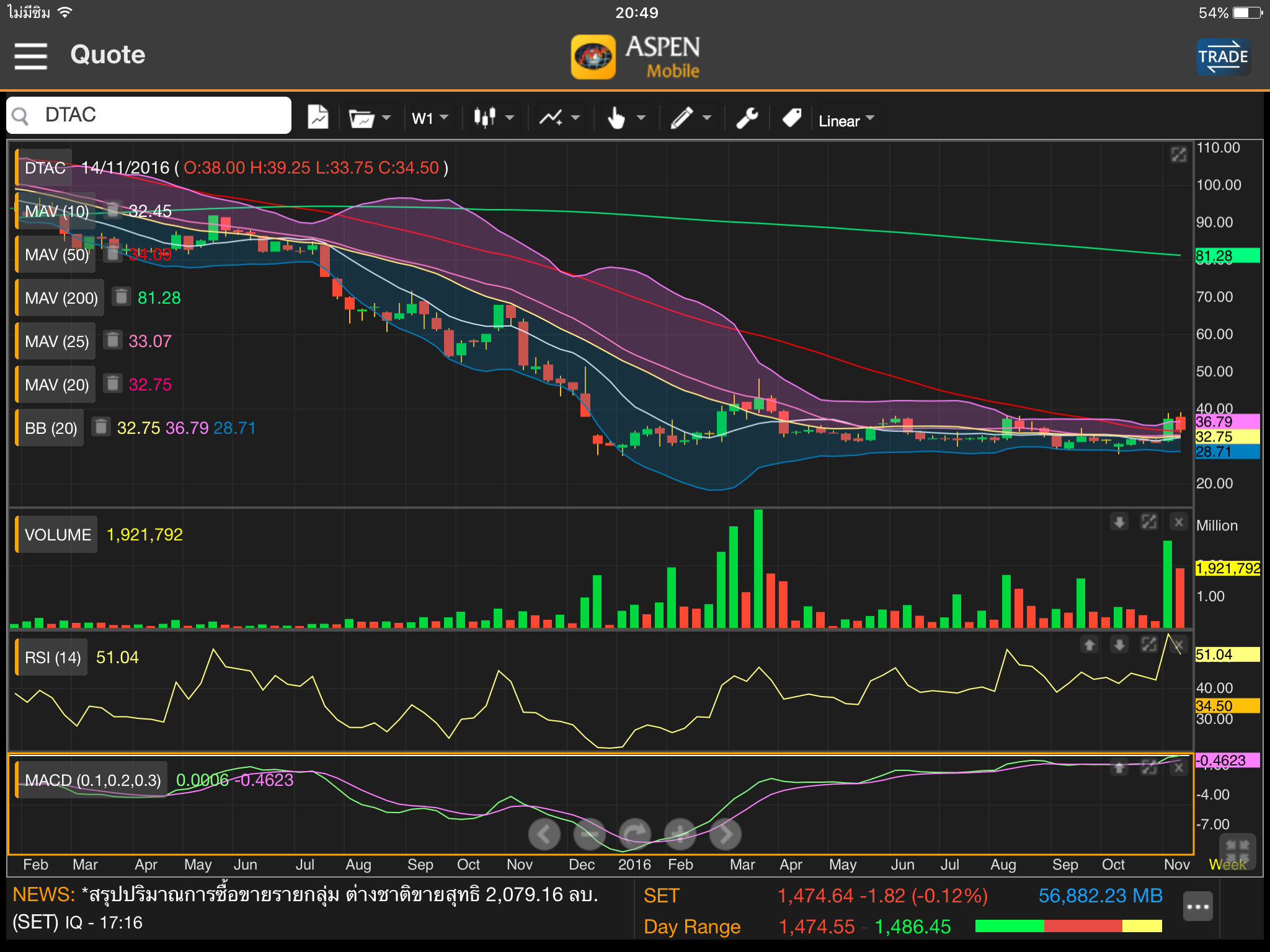Zoom in with the plus button

coord(680,834)
